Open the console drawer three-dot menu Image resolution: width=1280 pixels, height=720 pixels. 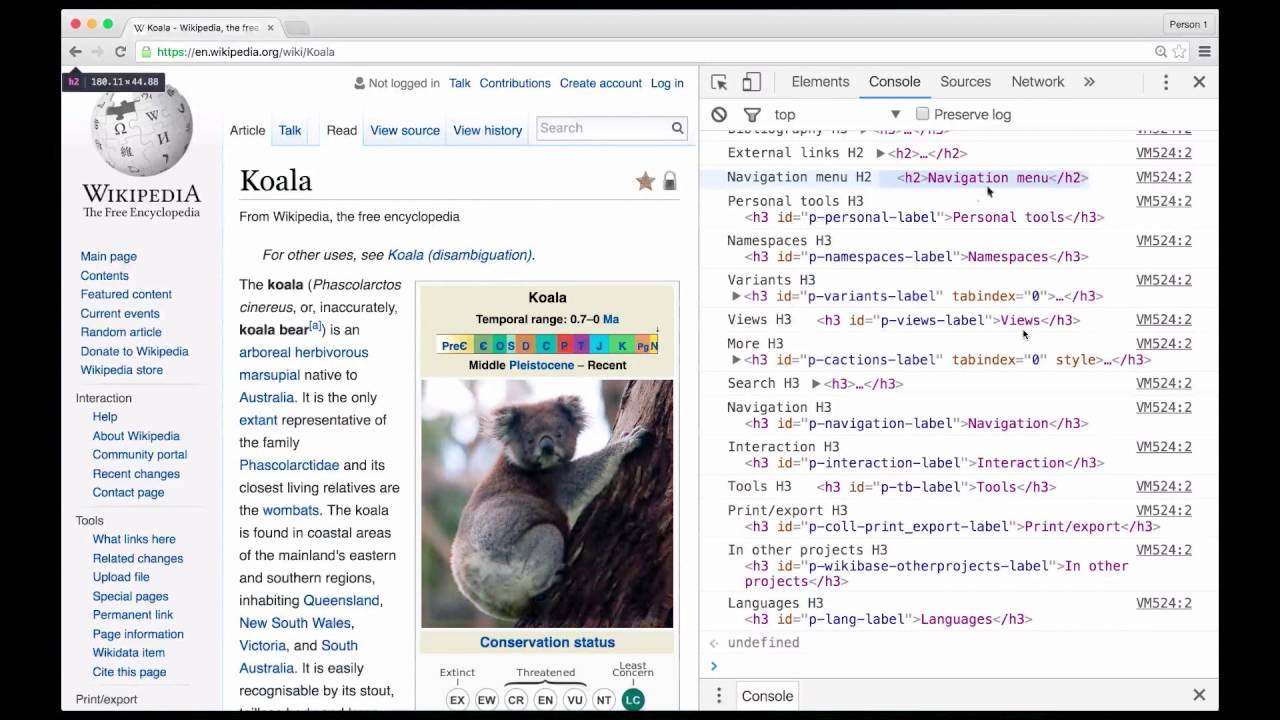tap(719, 696)
